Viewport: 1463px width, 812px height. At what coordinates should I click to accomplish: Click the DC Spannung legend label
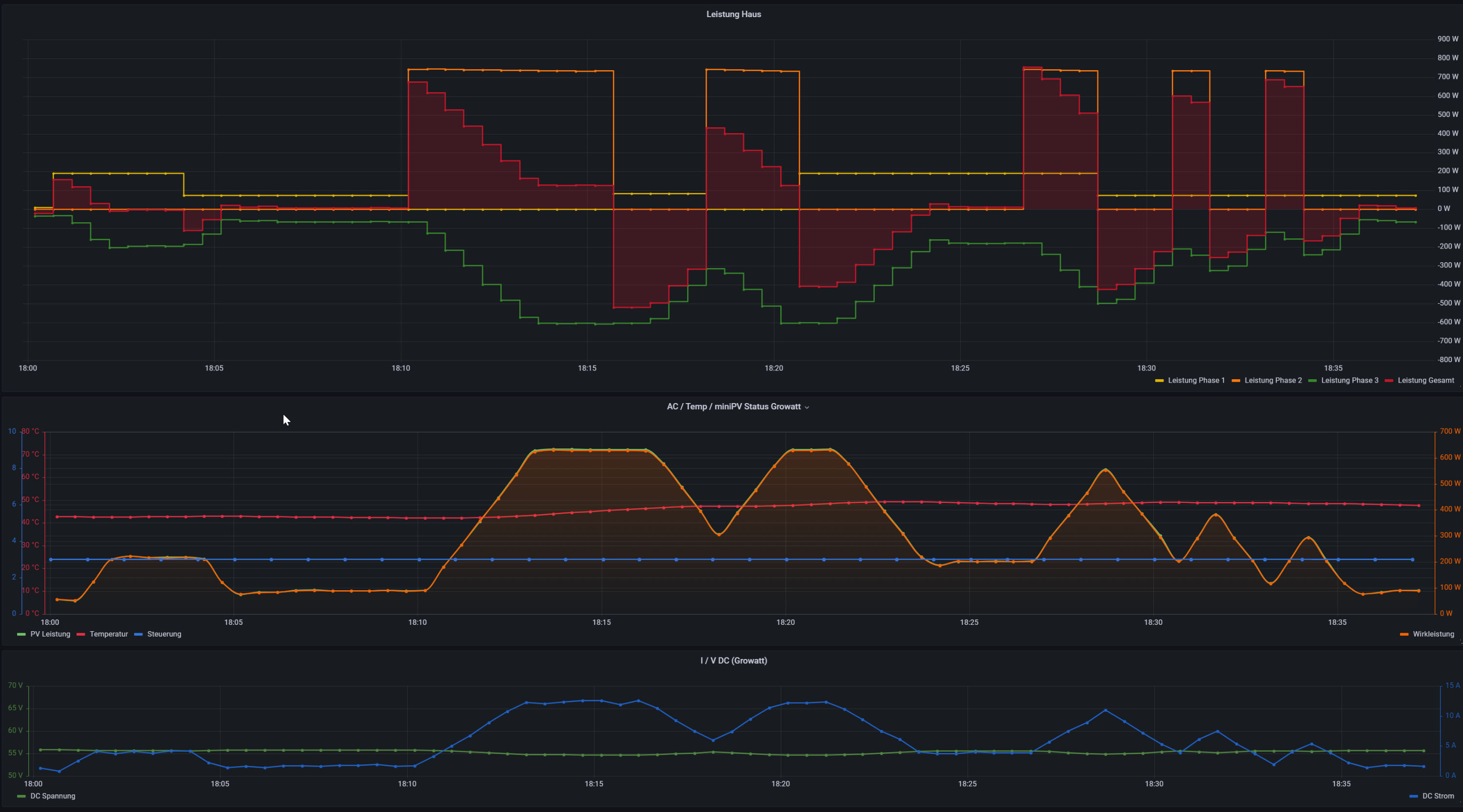(x=53, y=795)
